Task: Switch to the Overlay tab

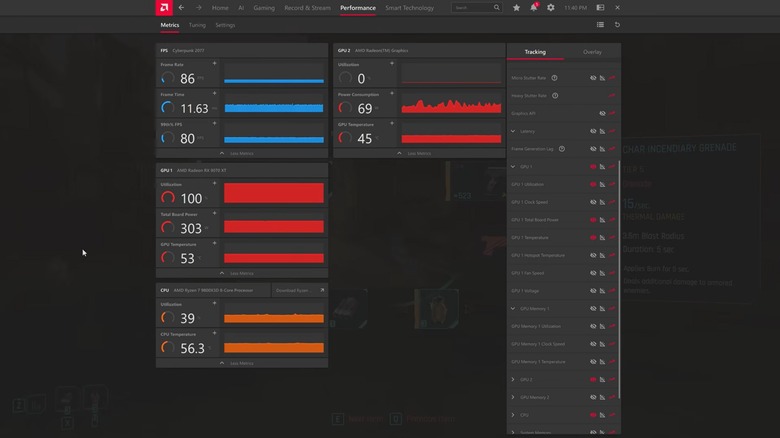Action: (x=592, y=52)
